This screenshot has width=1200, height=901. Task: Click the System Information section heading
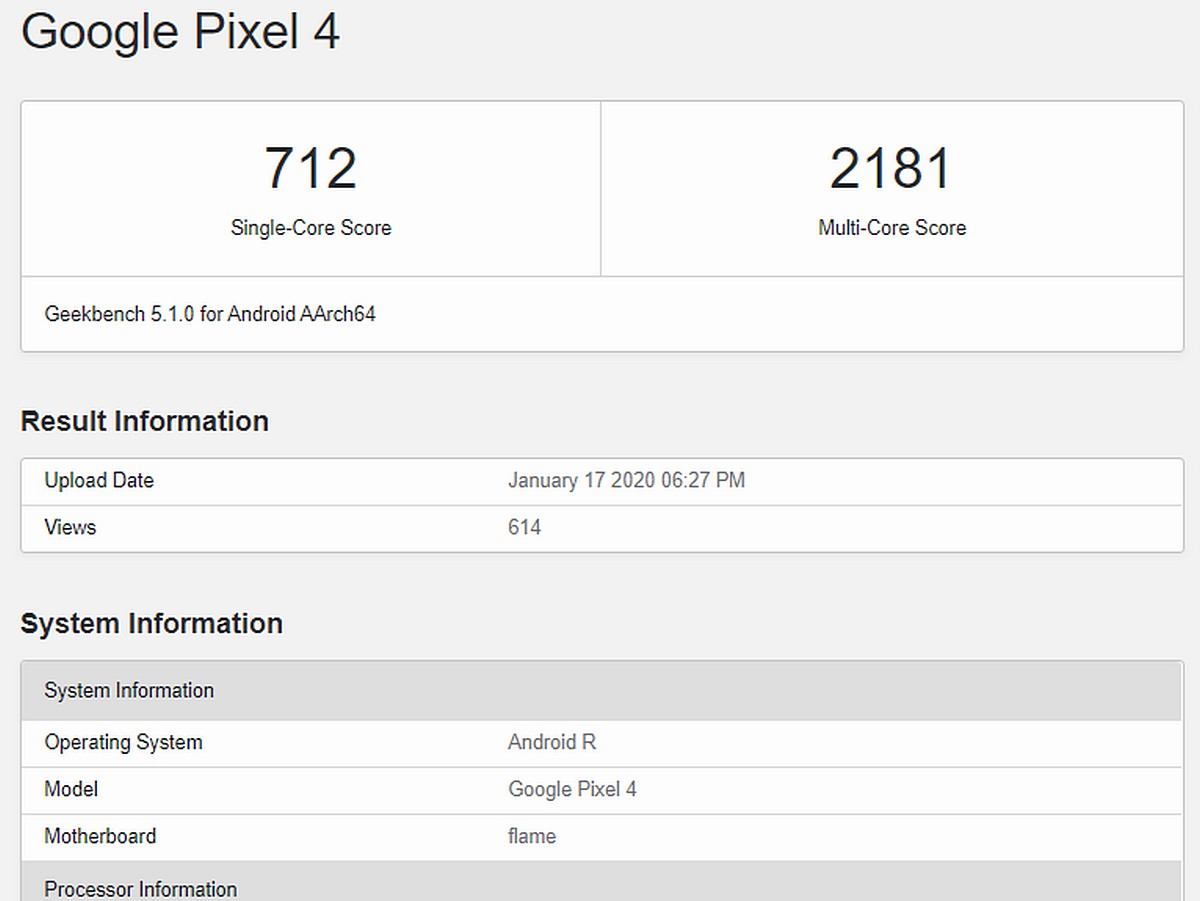tap(152, 623)
